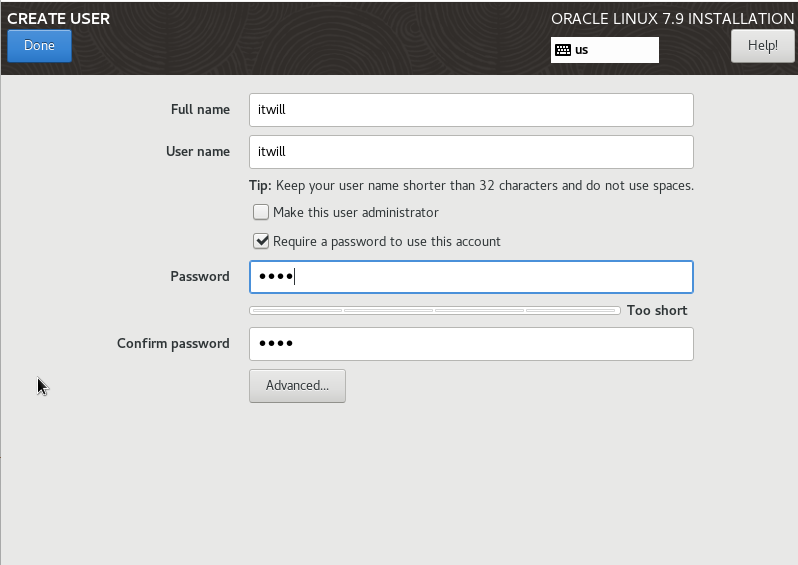Open the Help! page
798x565 pixels.
[x=762, y=46]
